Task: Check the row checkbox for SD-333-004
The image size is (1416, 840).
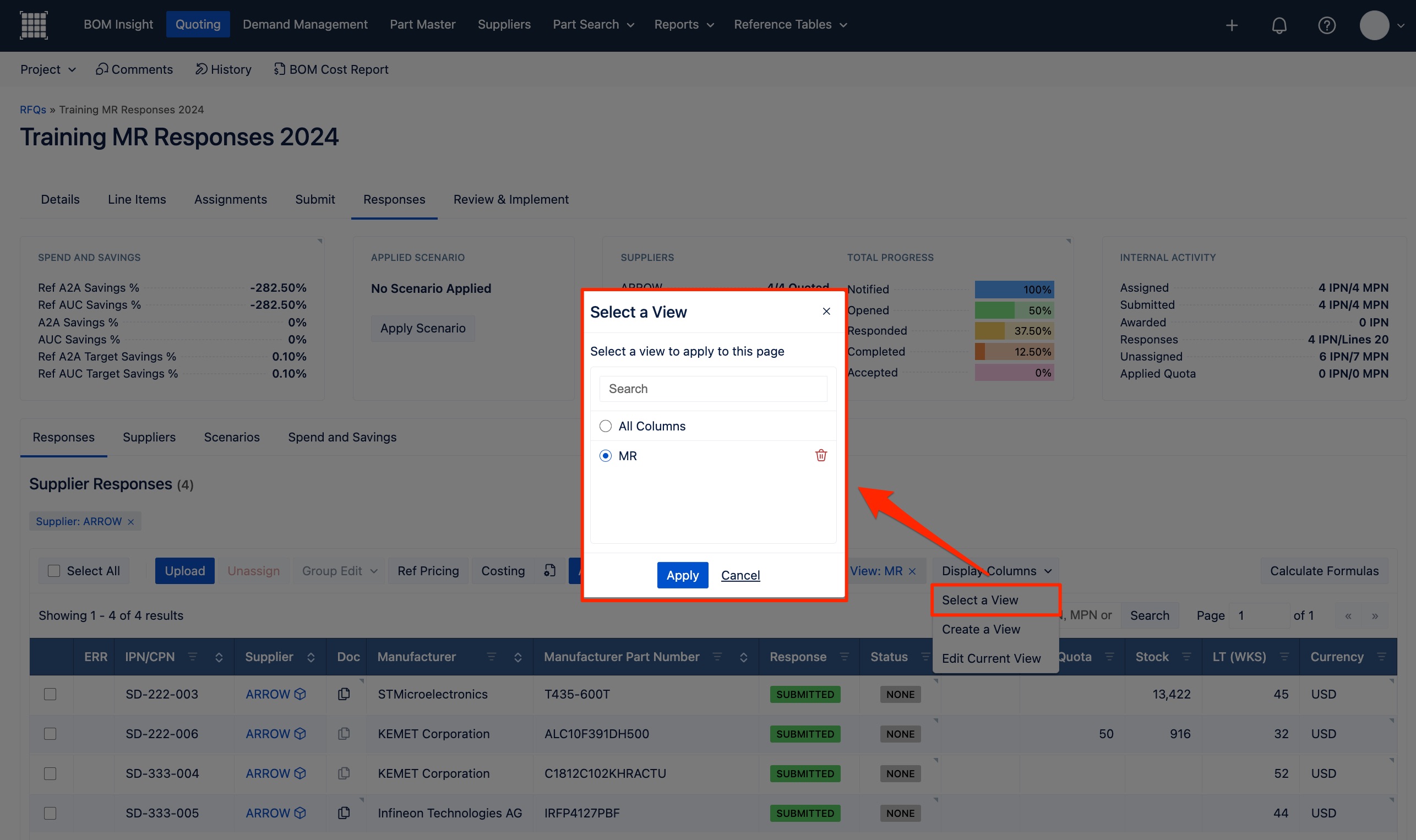Action: pyautogui.click(x=50, y=773)
